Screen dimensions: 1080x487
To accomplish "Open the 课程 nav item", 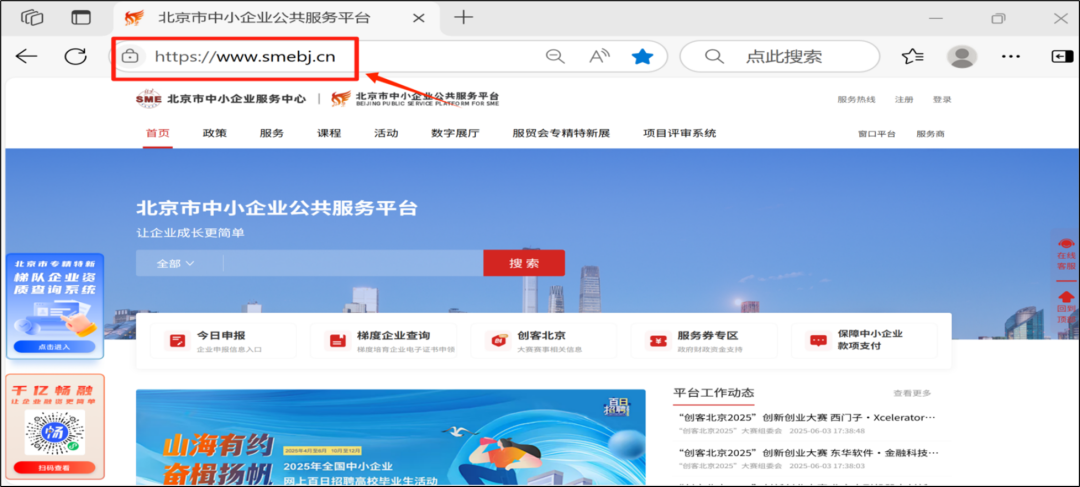I will tap(329, 133).
